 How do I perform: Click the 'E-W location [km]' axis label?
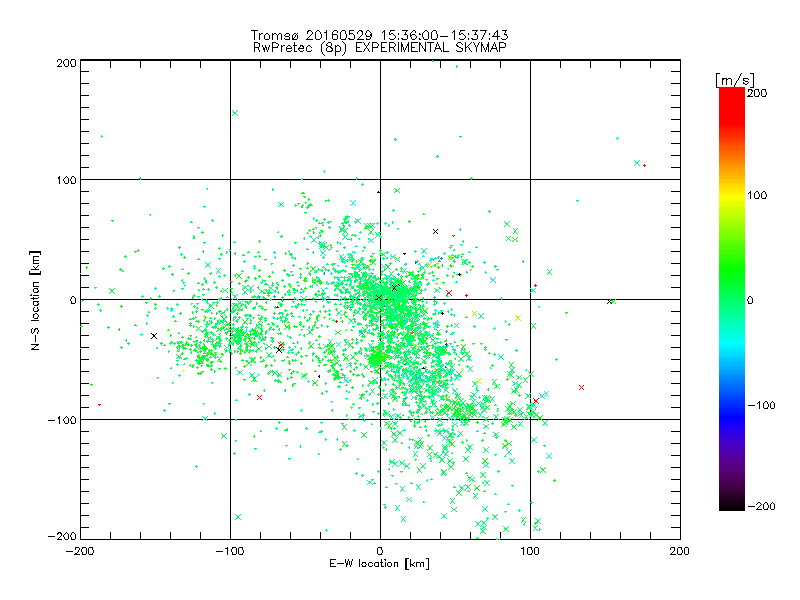coord(379,564)
